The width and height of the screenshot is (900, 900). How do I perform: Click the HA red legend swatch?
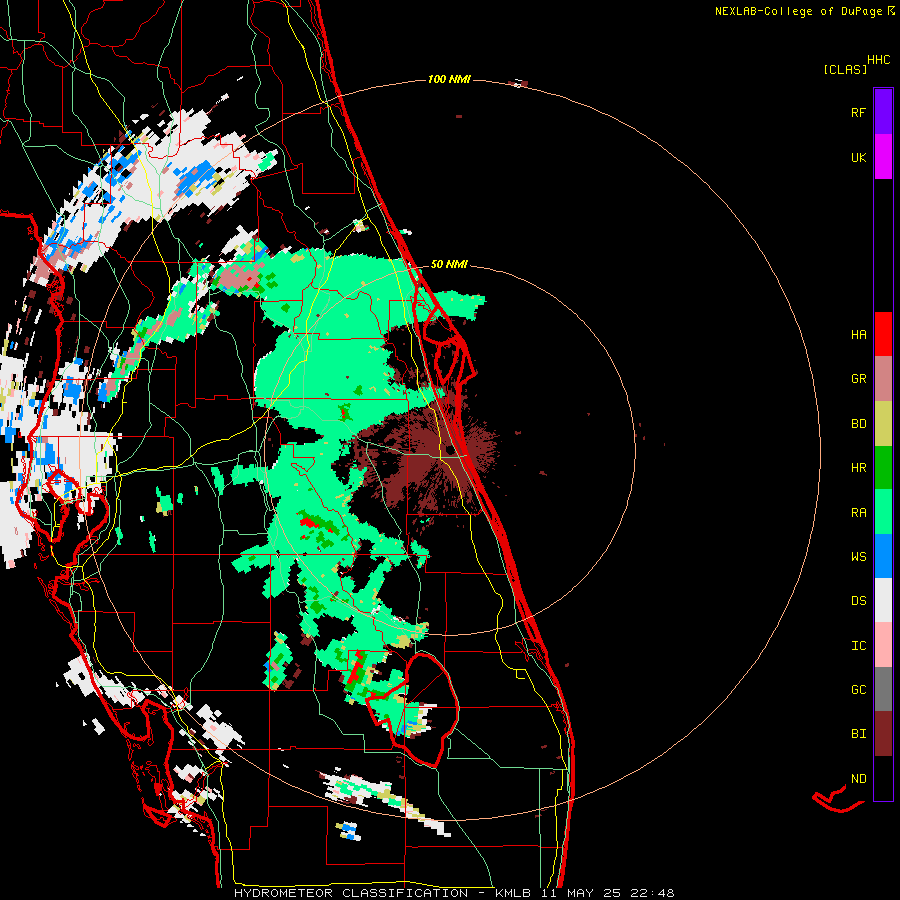(x=883, y=334)
